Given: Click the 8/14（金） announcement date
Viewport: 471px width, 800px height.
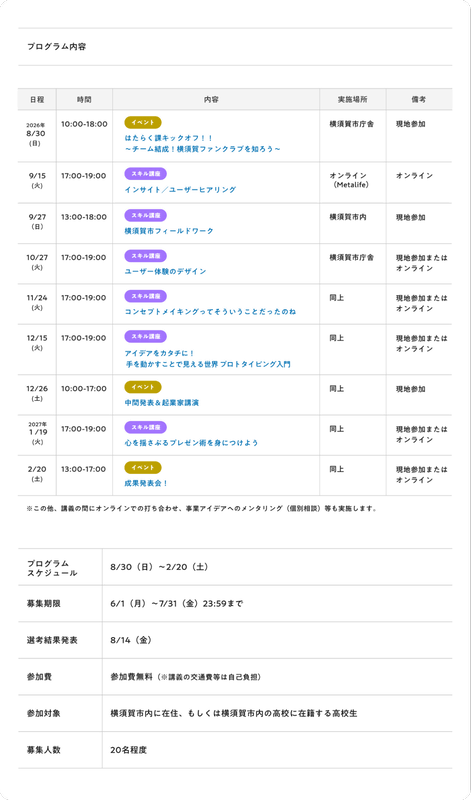Looking at the screenshot, I should [x=131, y=640].
